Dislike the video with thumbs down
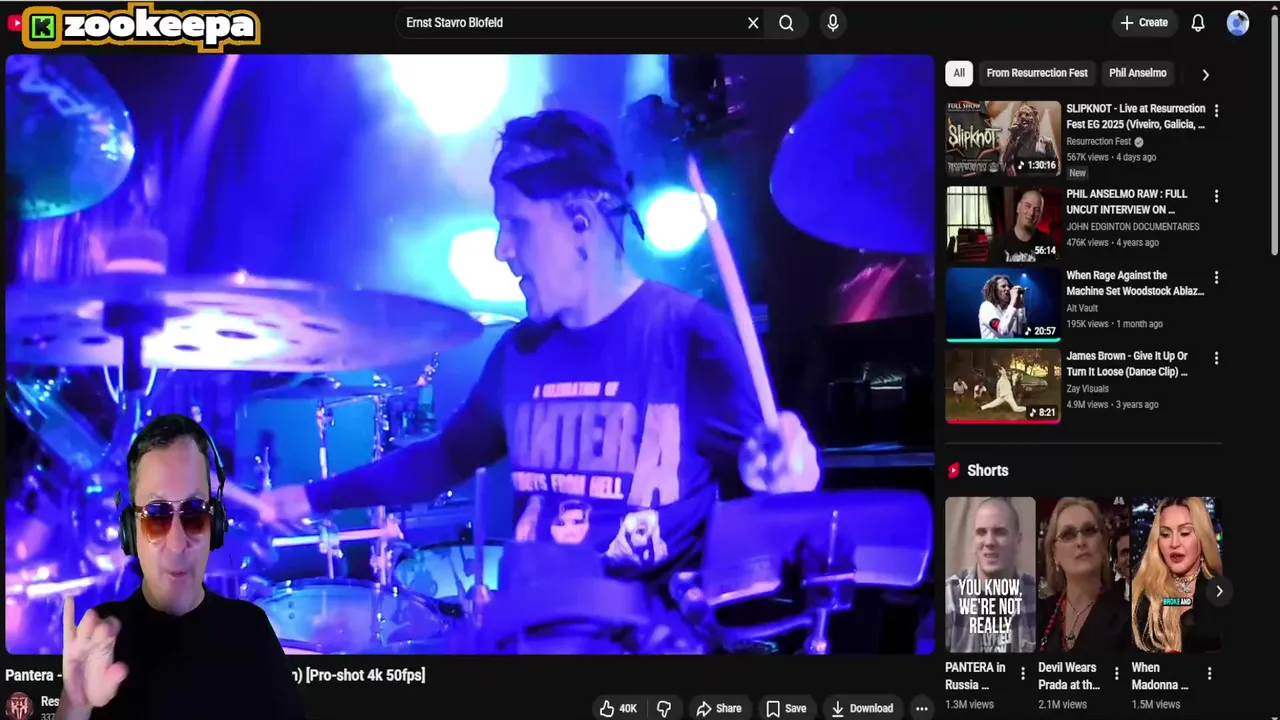The height and width of the screenshot is (720, 1280). coord(664,708)
